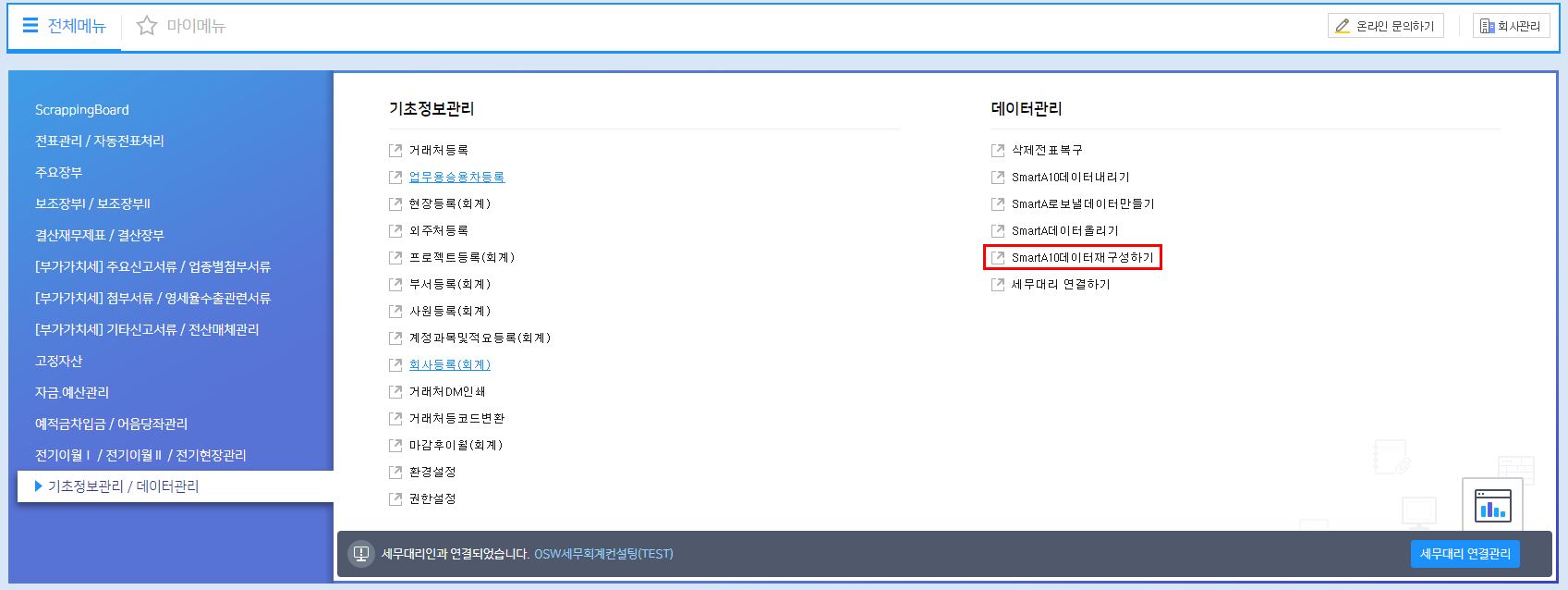This screenshot has height=590, width=1568.
Task: Open the 회사등록(회계) link
Action: pyautogui.click(x=449, y=364)
